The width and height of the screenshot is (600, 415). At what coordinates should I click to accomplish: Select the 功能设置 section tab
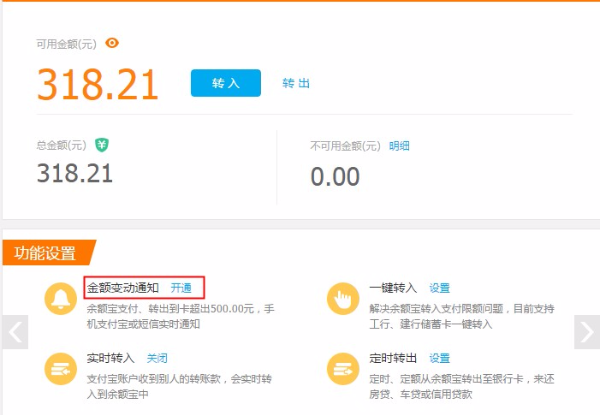click(x=47, y=252)
